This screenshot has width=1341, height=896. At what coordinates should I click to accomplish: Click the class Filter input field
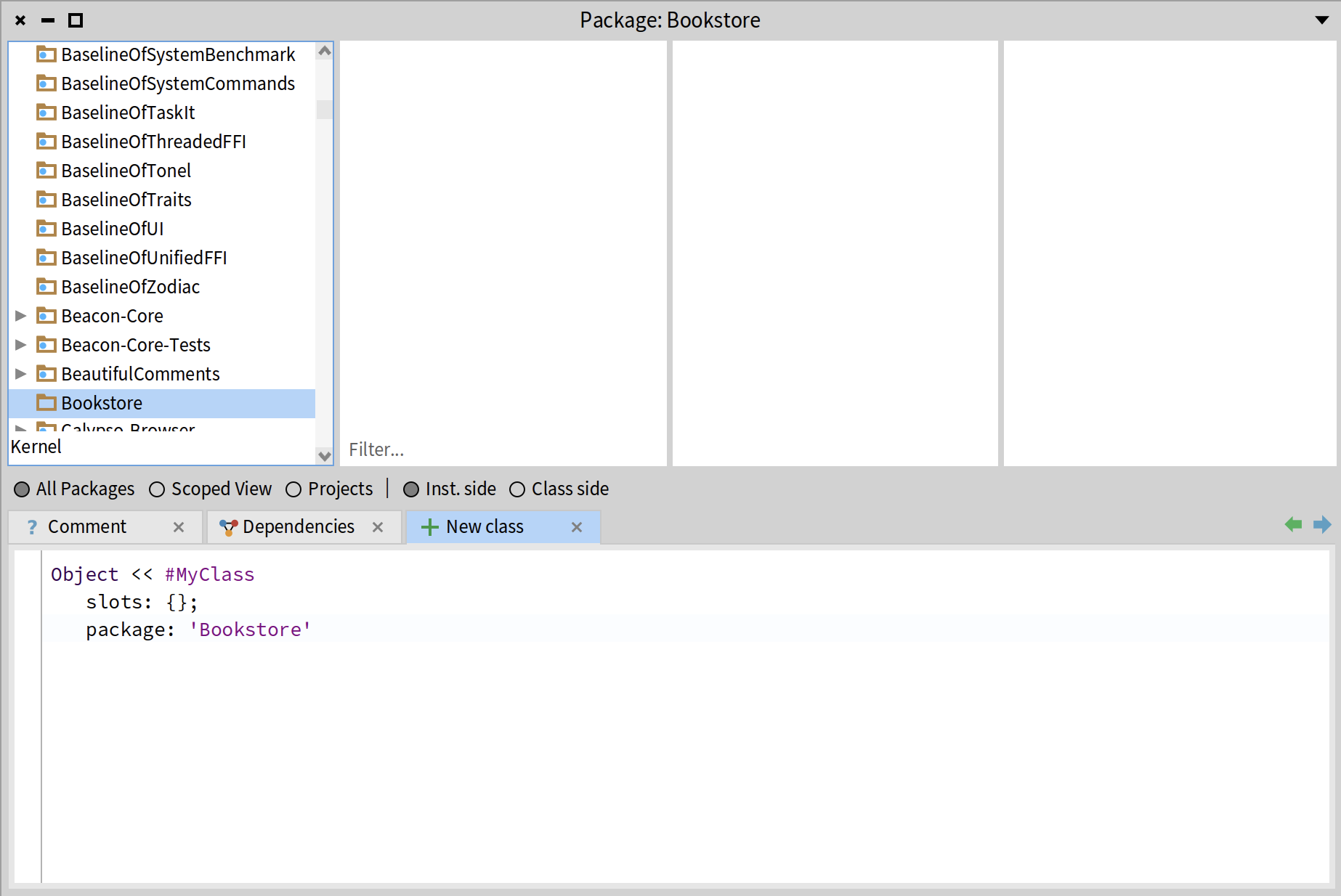pos(501,449)
